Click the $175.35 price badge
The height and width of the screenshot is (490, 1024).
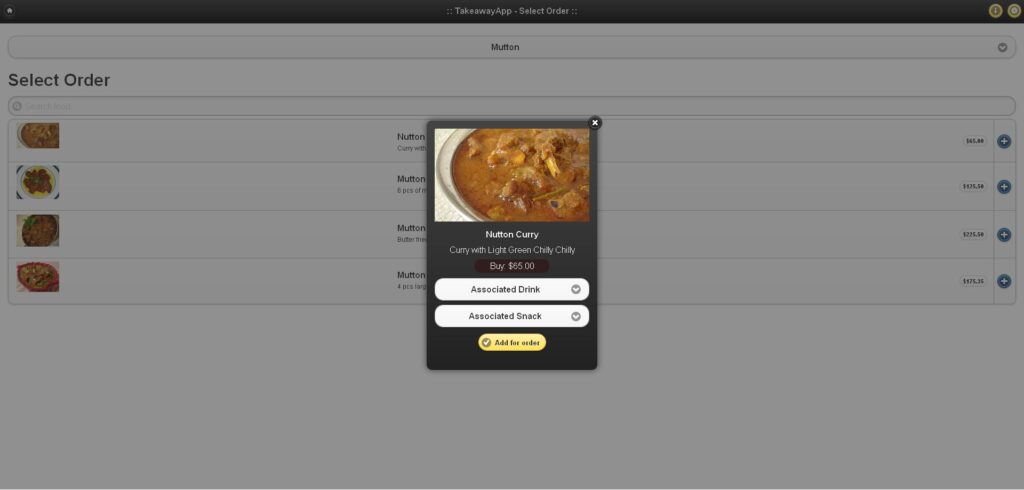tap(973, 282)
